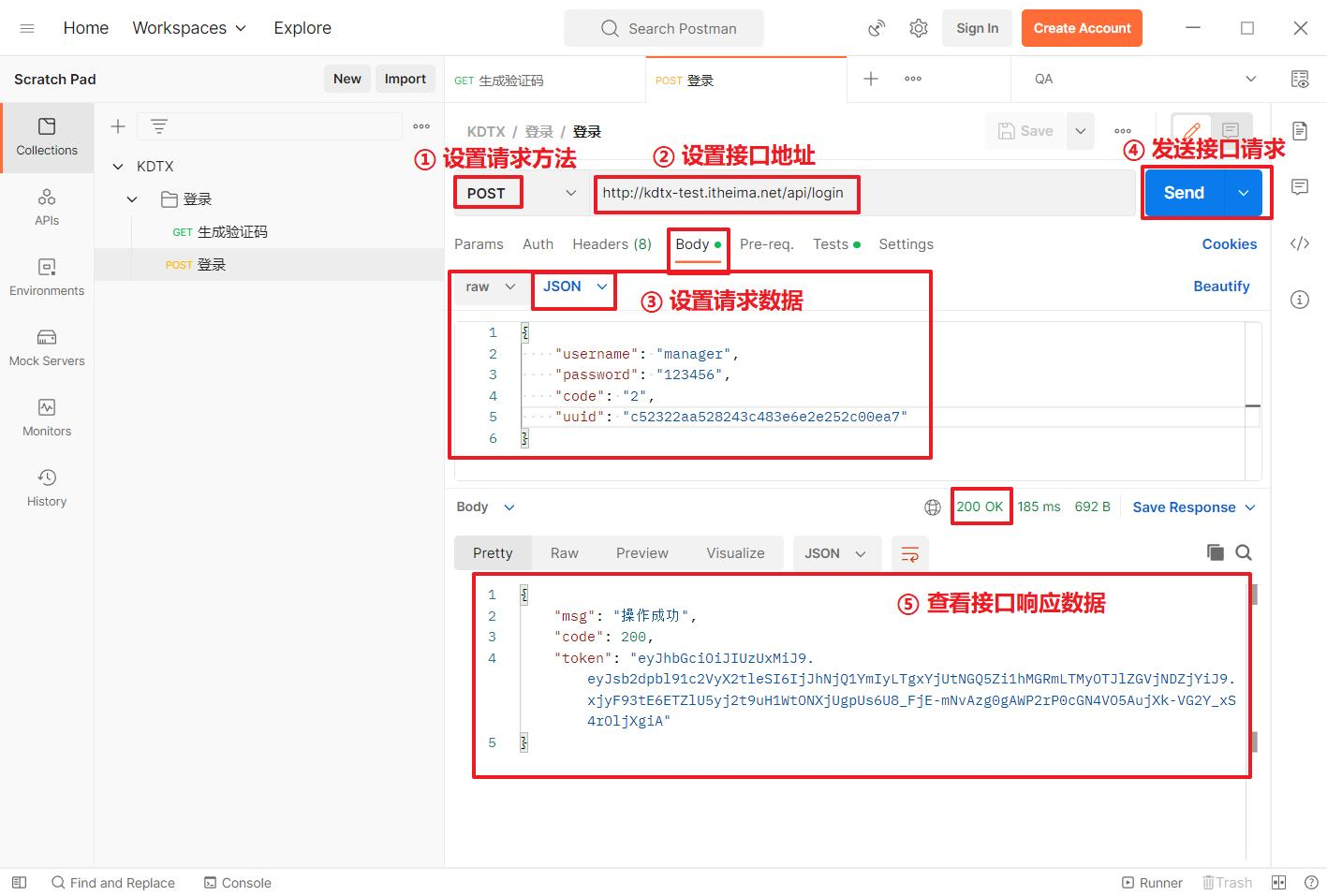
Task: Show the Visualize response view
Action: tap(735, 553)
